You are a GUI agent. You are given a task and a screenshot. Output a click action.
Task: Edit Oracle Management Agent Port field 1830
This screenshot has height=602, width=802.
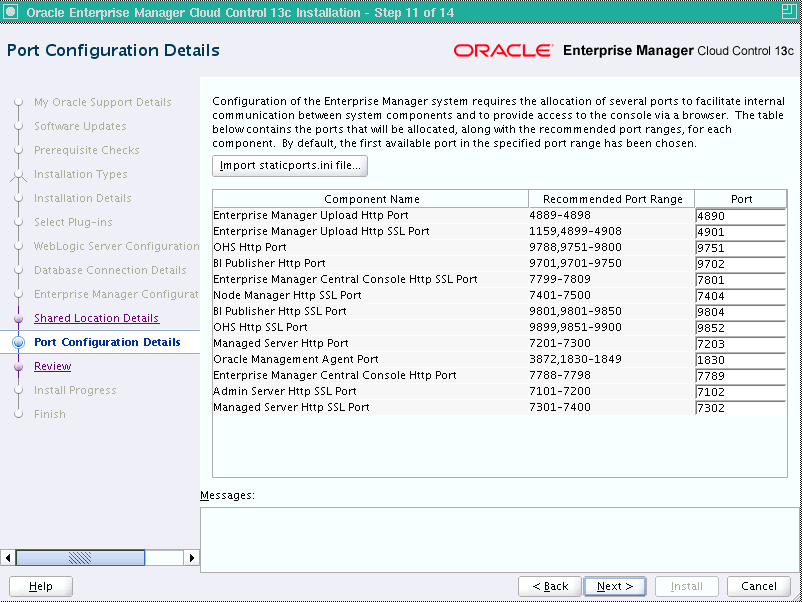(x=741, y=360)
